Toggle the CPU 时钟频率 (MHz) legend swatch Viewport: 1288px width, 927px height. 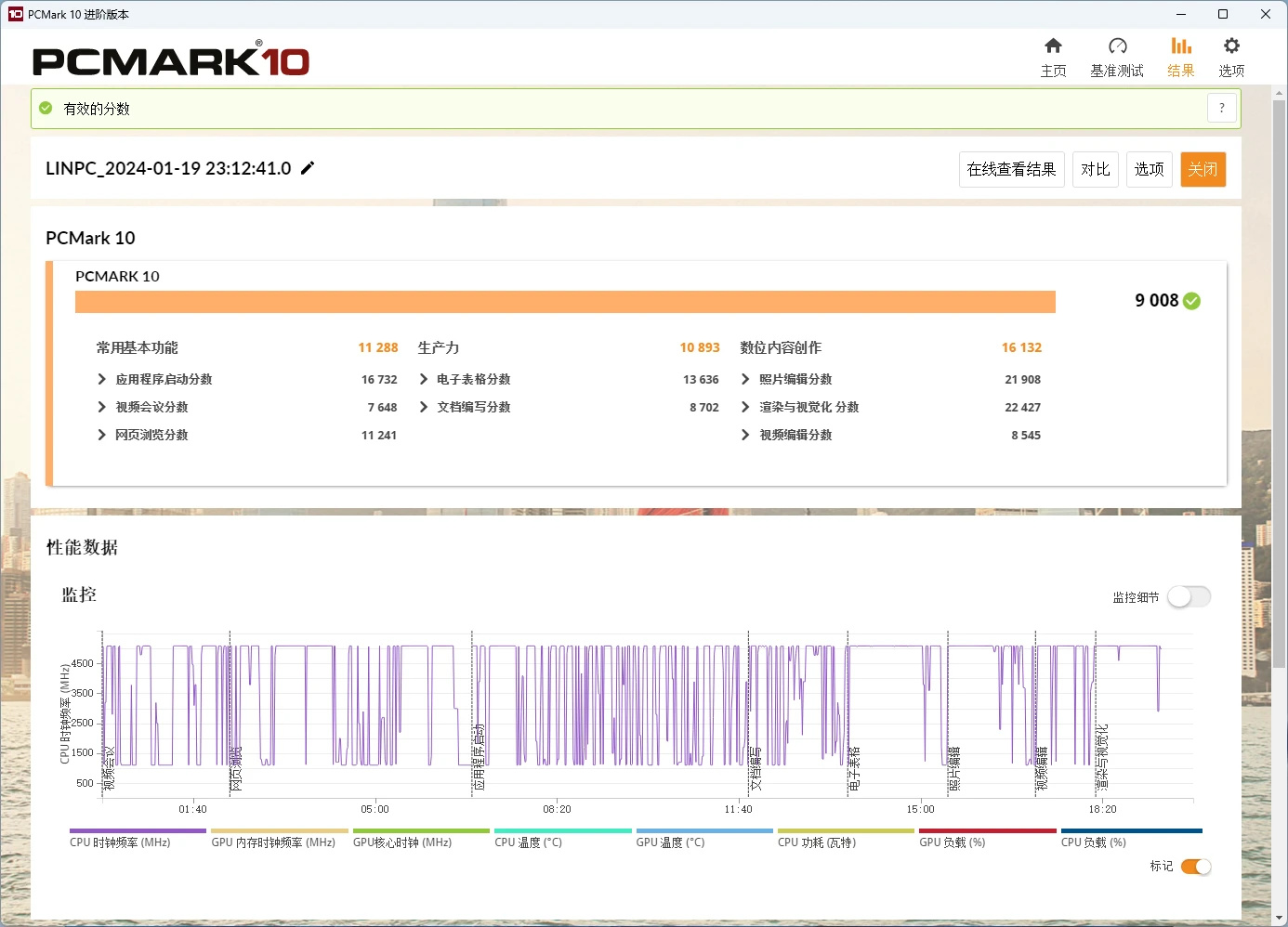[138, 831]
